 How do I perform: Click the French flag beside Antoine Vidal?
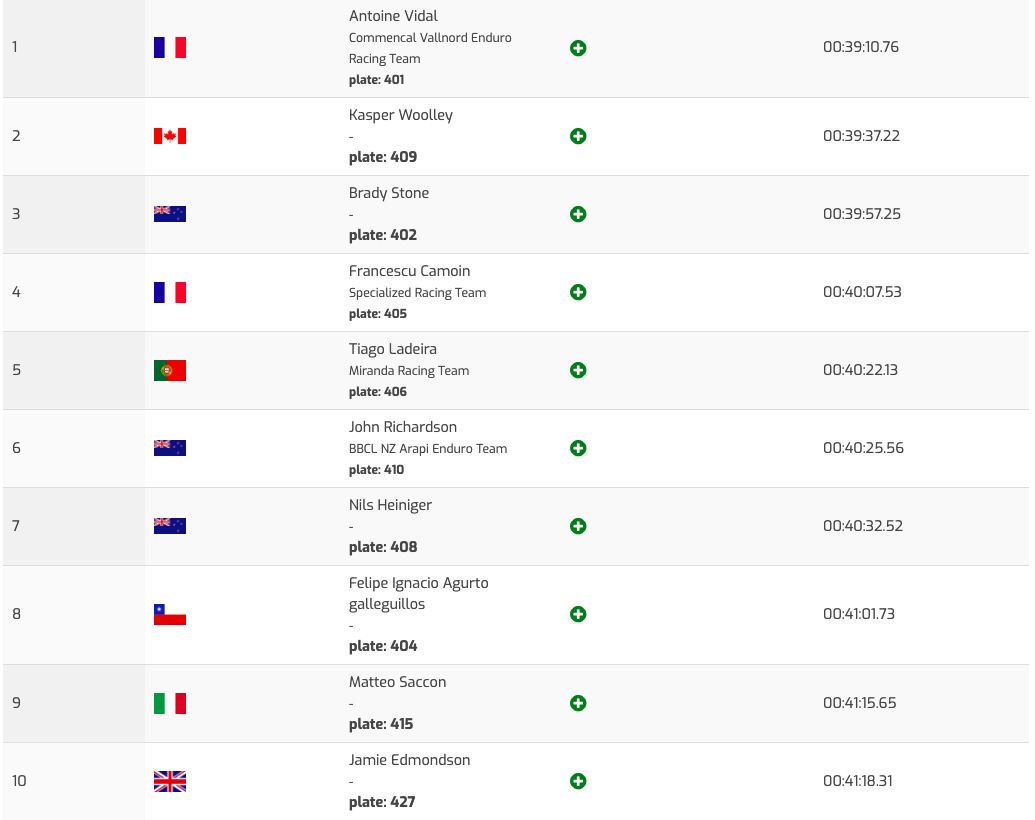(x=170, y=48)
